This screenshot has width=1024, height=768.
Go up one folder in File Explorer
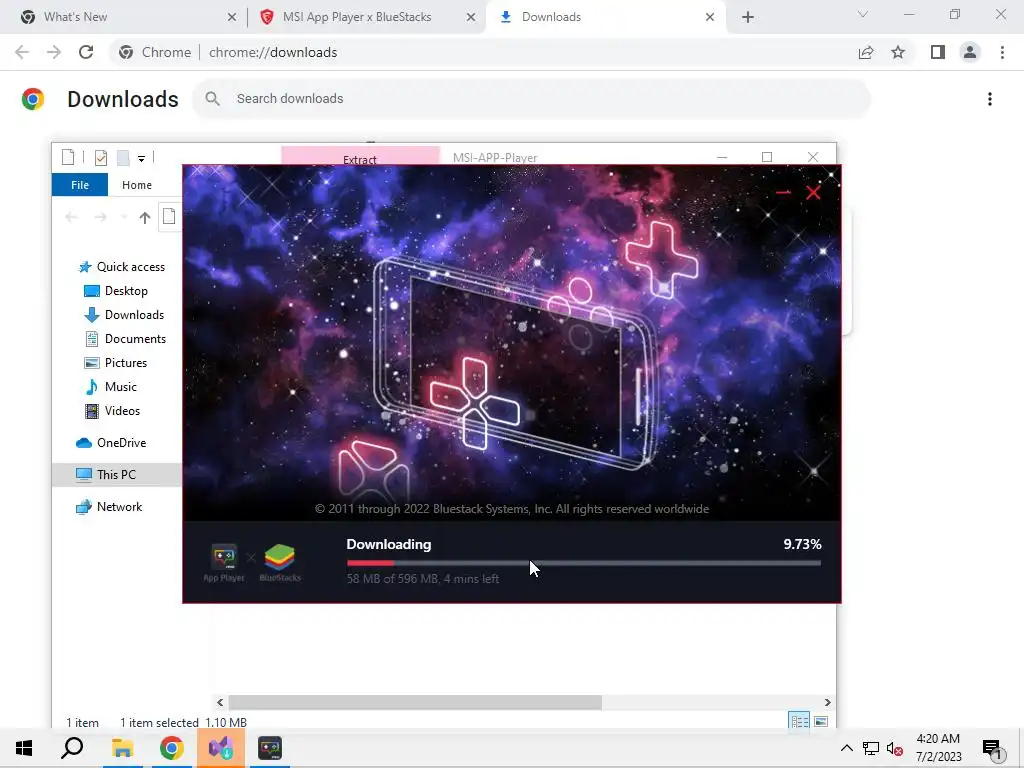tap(144, 217)
